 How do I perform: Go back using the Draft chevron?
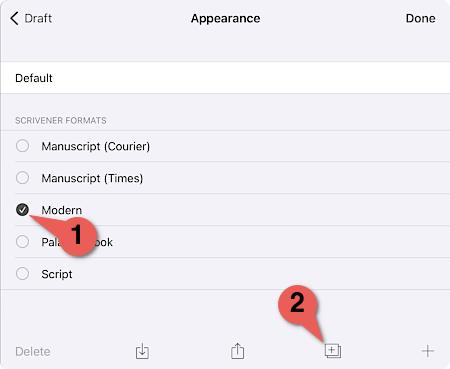(14, 18)
